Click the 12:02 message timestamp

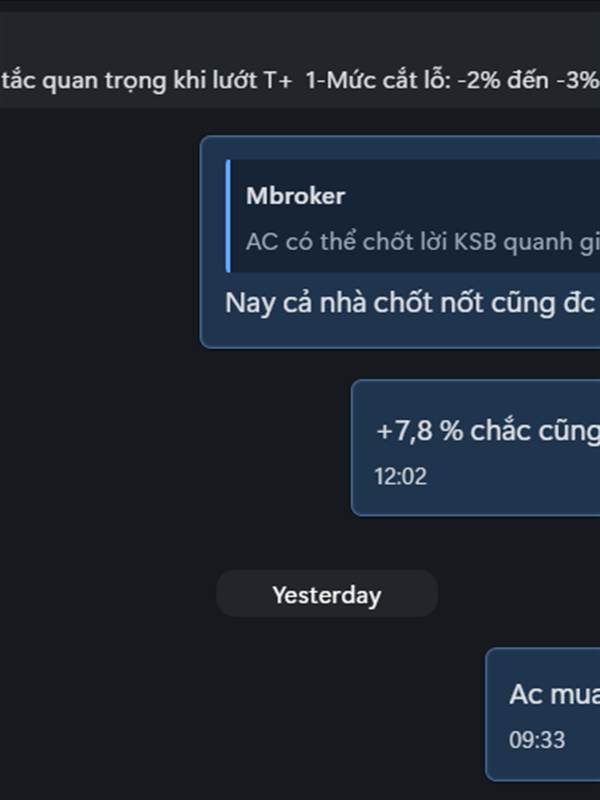coord(401,477)
